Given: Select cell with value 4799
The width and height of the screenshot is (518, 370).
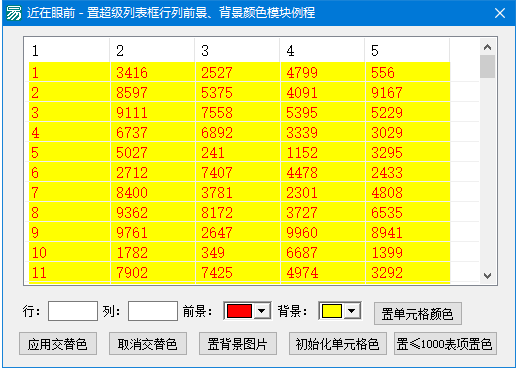Looking at the screenshot, I should click(322, 72).
